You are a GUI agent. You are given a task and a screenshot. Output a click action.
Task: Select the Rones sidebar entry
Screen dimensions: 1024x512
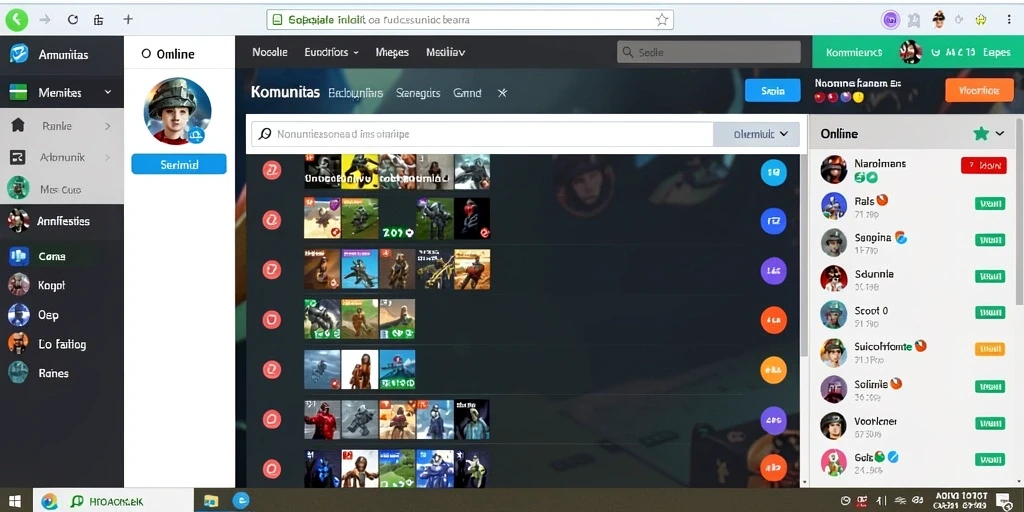point(61,374)
